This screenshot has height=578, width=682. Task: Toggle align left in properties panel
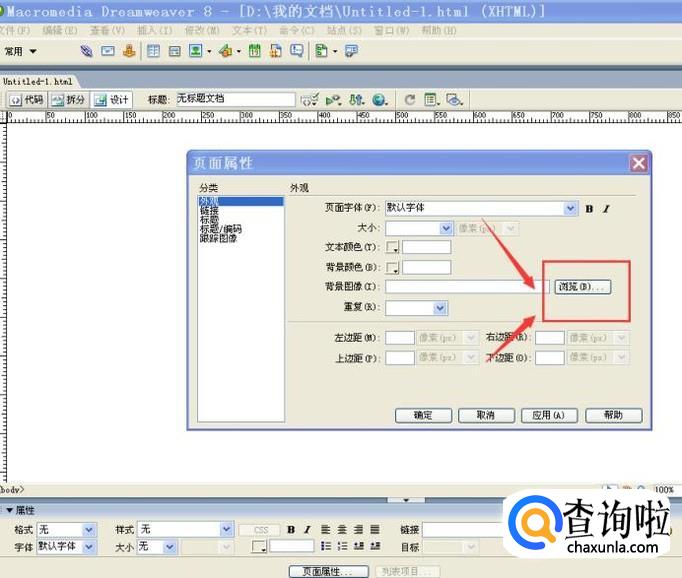[326, 530]
